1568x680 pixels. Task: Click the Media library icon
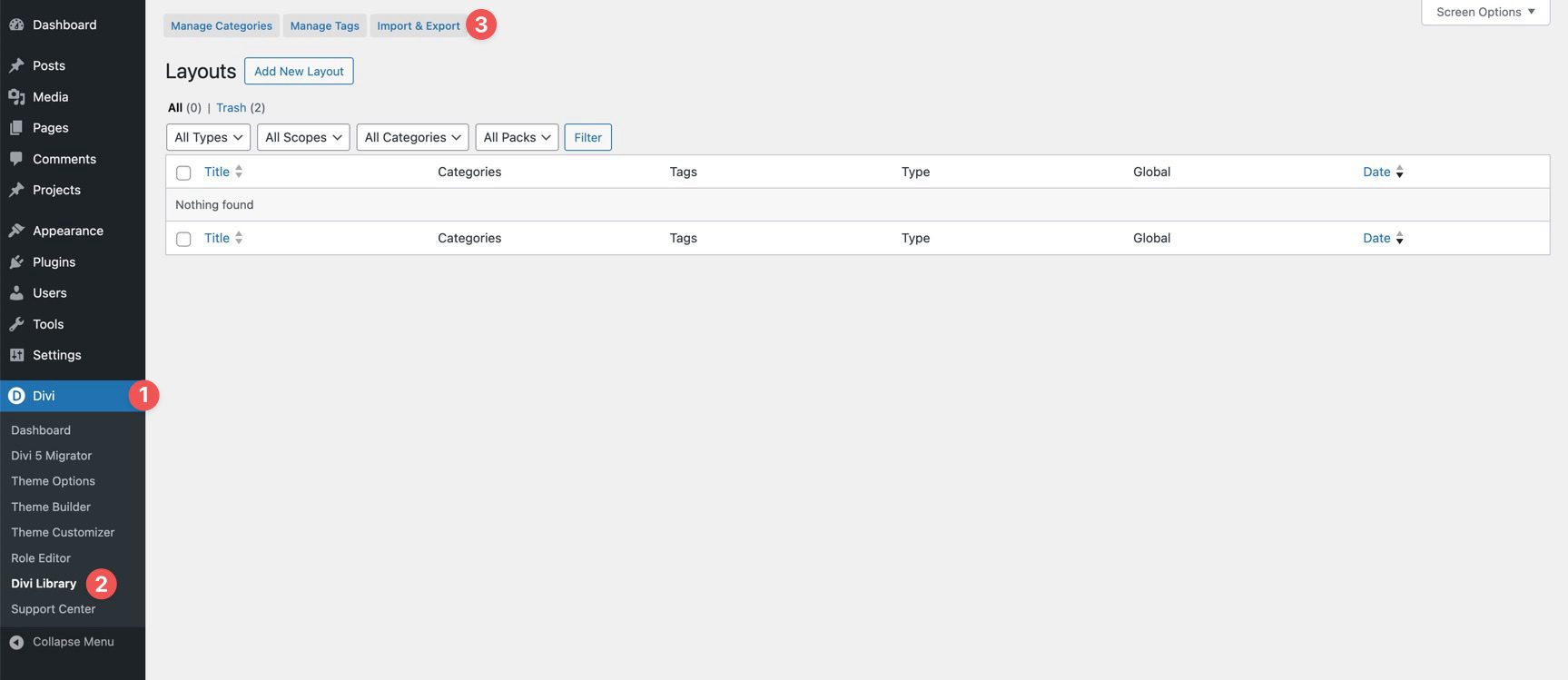tap(16, 96)
